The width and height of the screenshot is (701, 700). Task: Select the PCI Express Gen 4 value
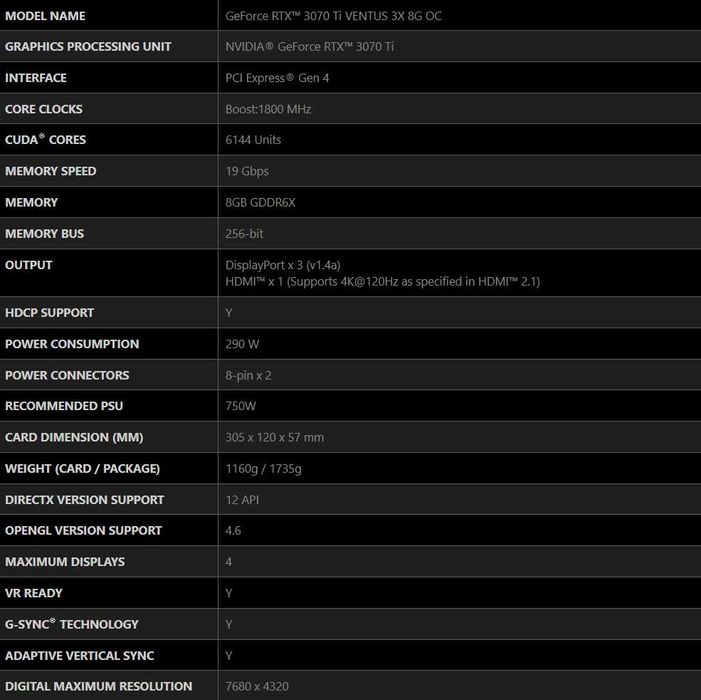(284, 78)
